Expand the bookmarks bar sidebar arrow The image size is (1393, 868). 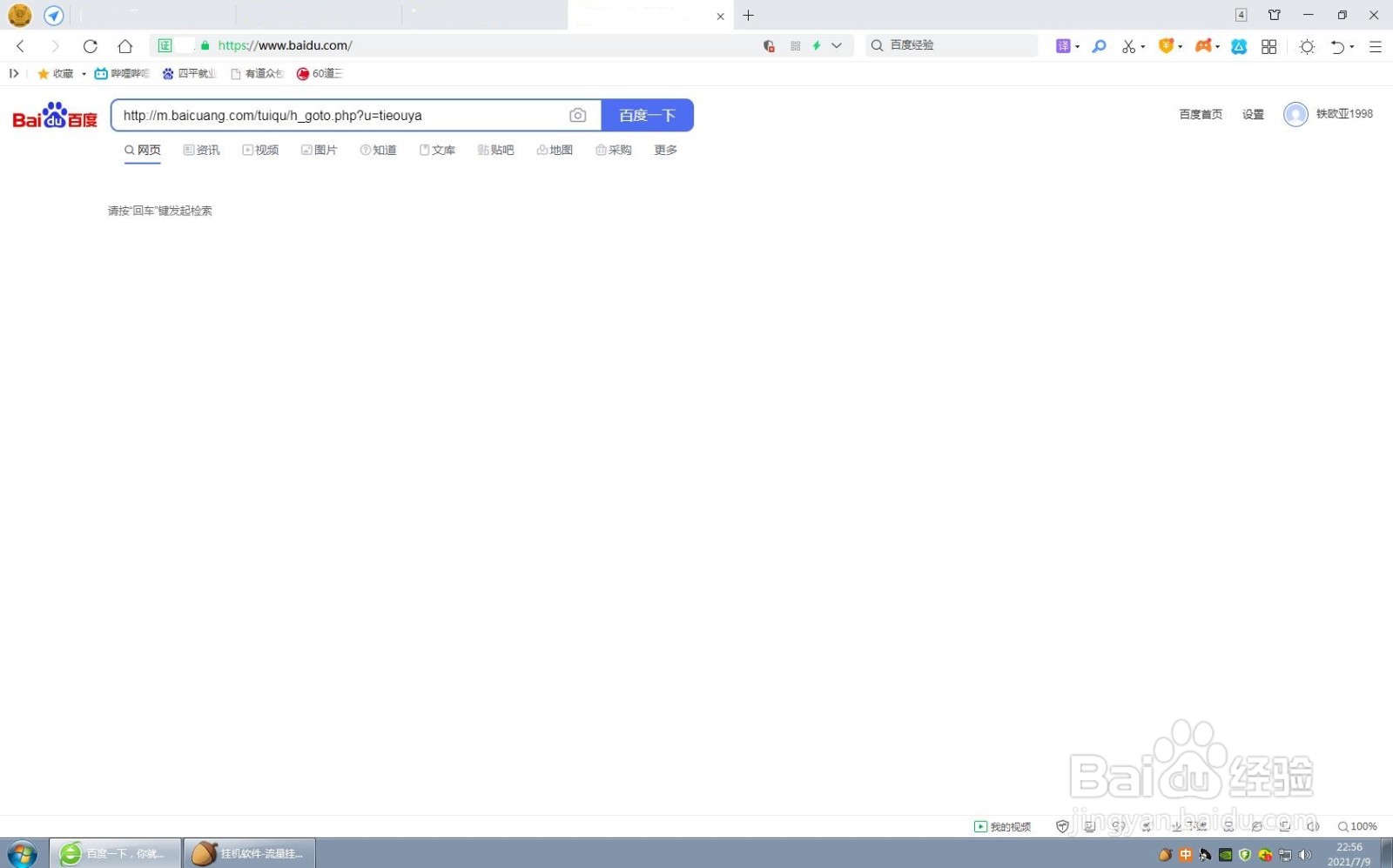point(14,74)
